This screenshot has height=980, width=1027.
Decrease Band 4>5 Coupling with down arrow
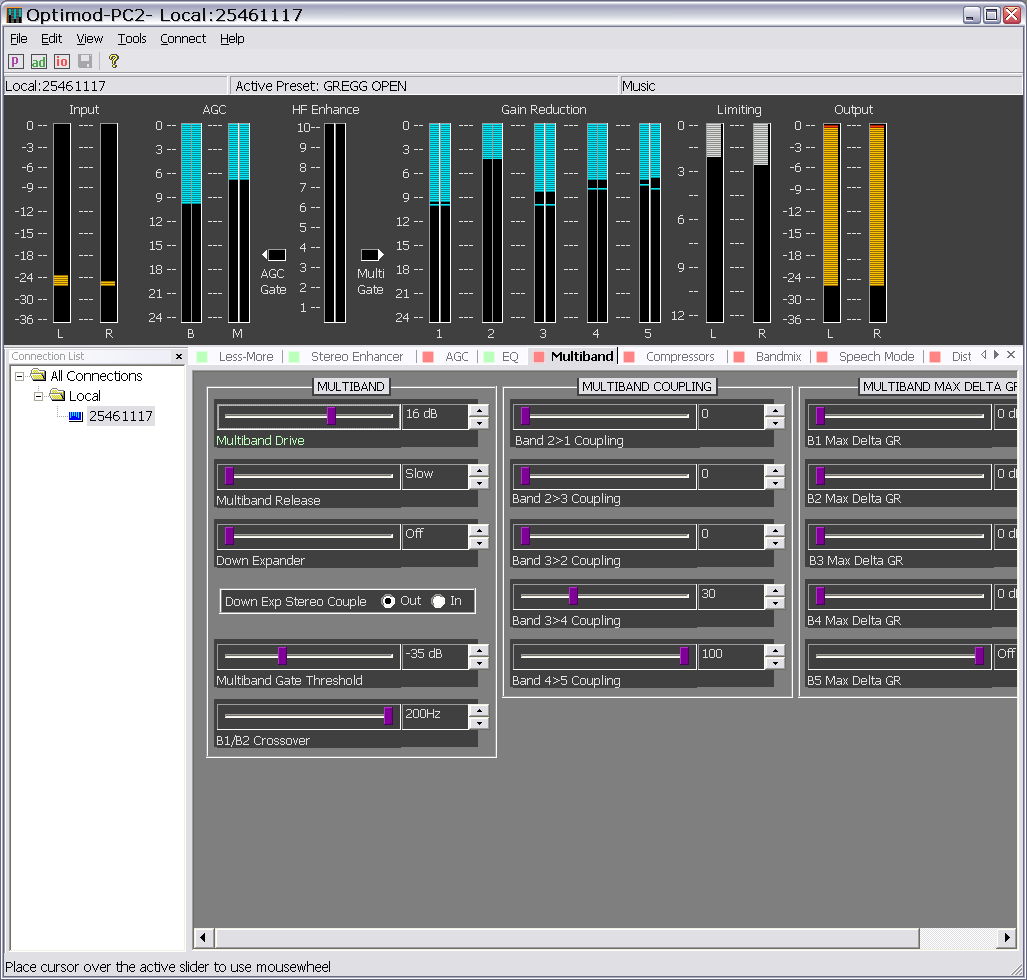click(775, 662)
